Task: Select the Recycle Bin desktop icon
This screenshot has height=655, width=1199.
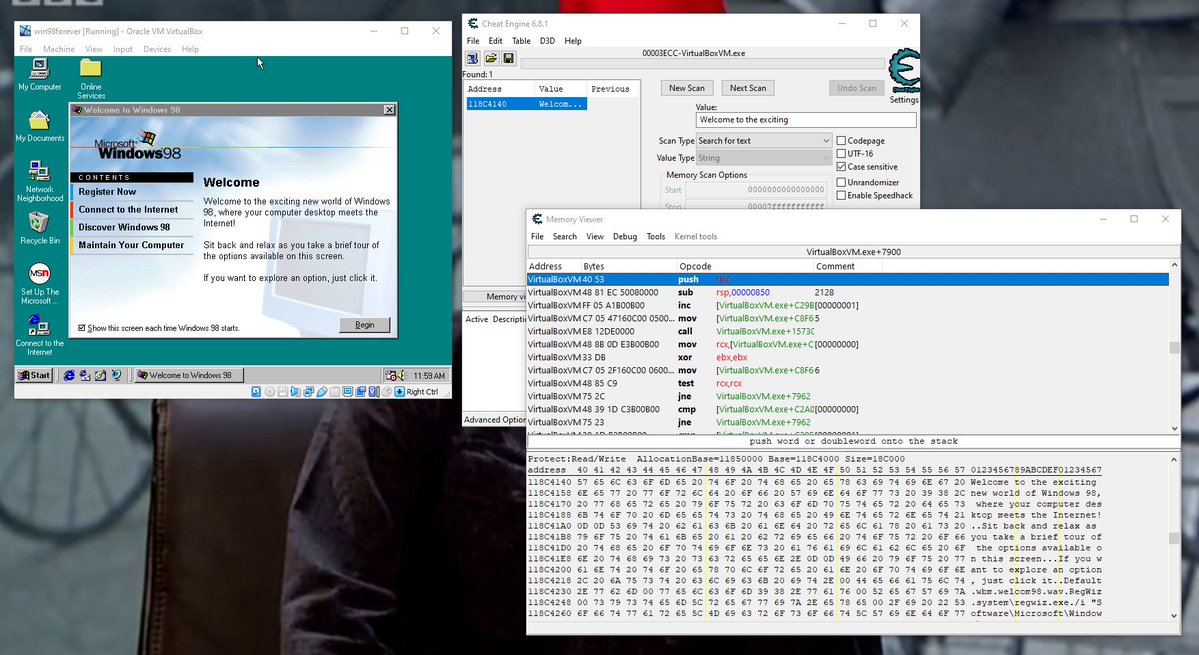Action: pyautogui.click(x=39, y=229)
